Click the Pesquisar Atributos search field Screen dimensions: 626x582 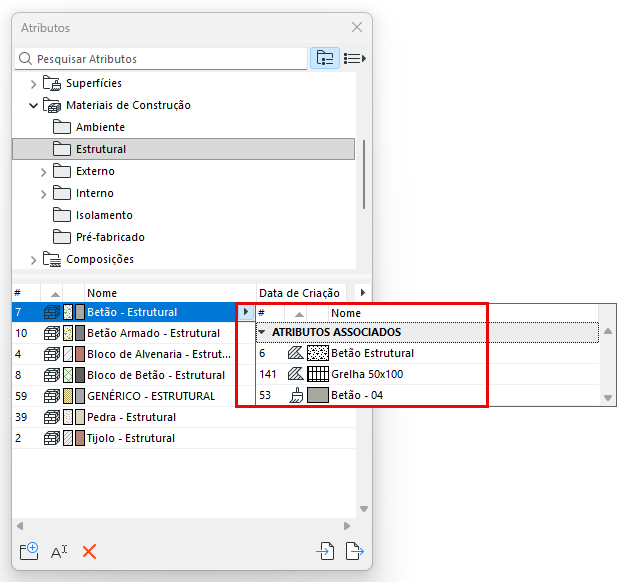coord(161,59)
